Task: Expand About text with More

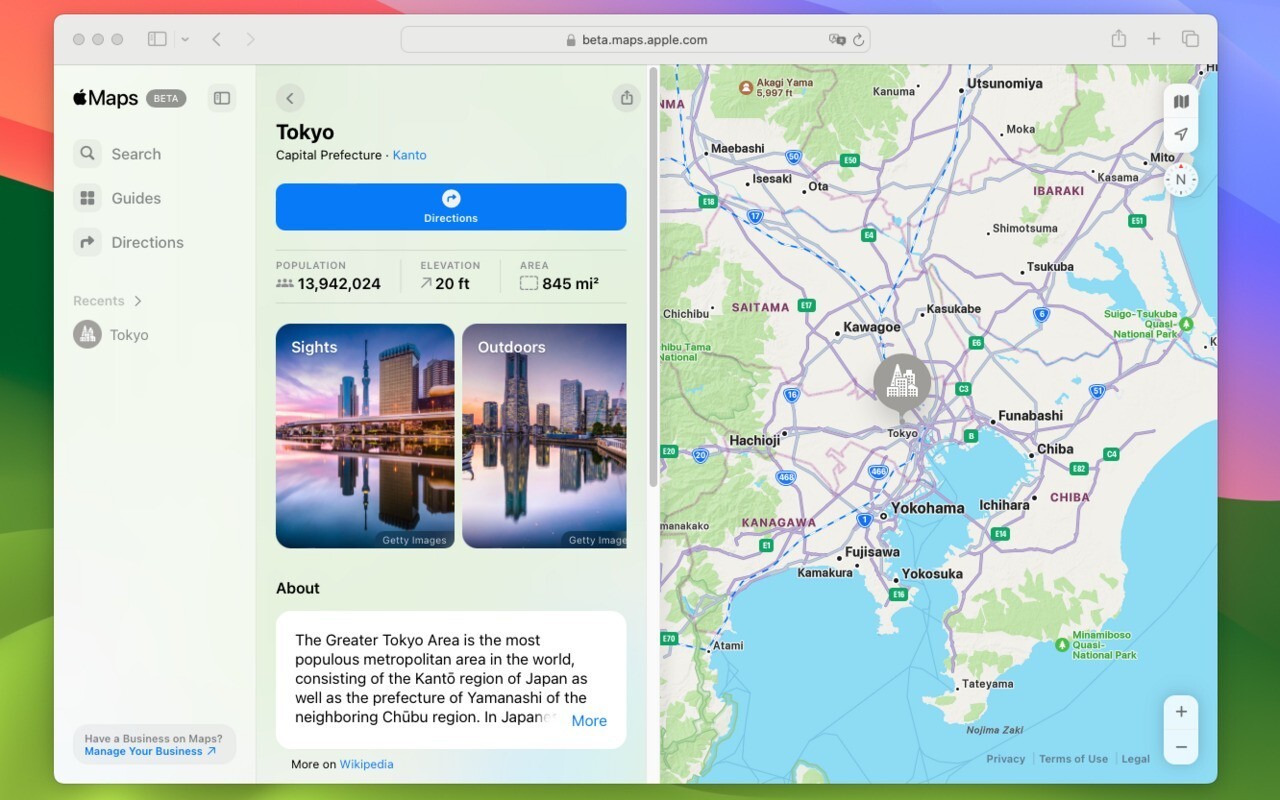Action: (589, 721)
